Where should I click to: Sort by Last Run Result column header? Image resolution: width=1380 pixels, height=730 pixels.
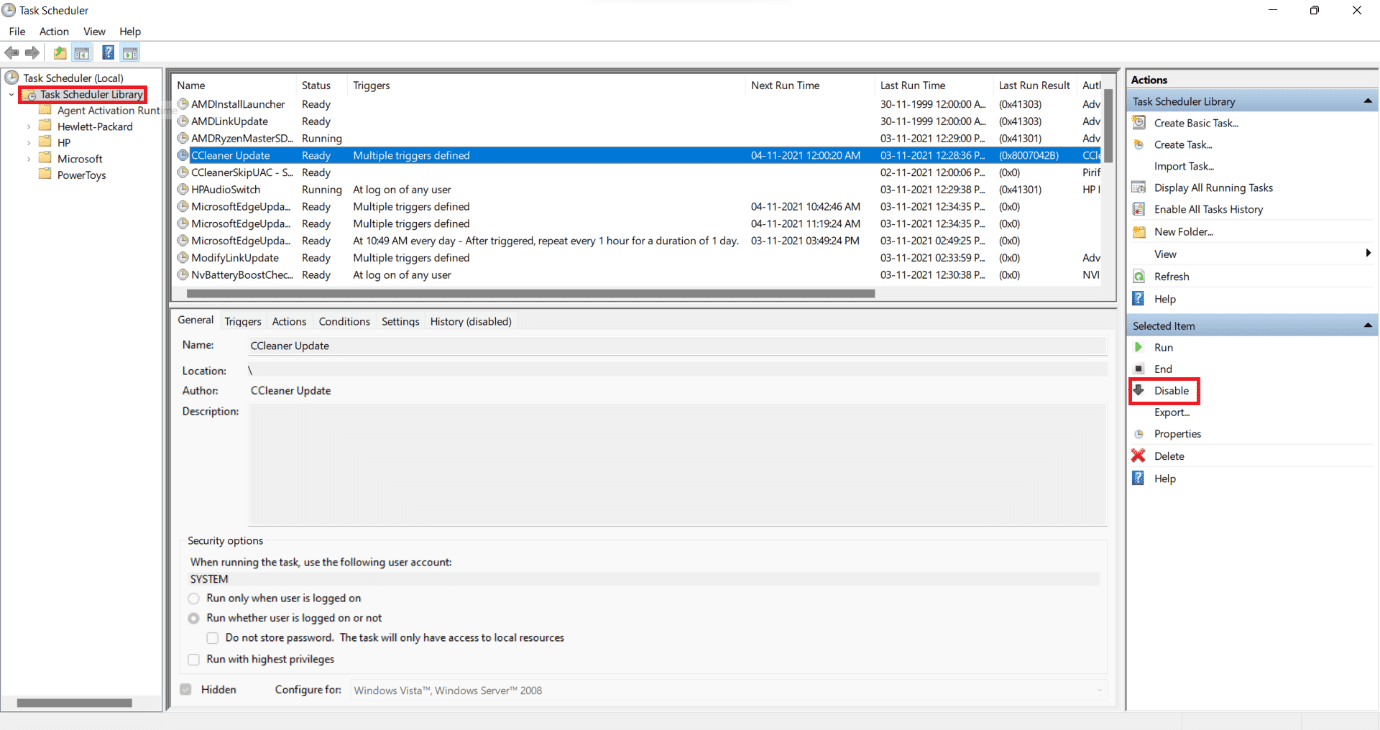pos(1035,85)
